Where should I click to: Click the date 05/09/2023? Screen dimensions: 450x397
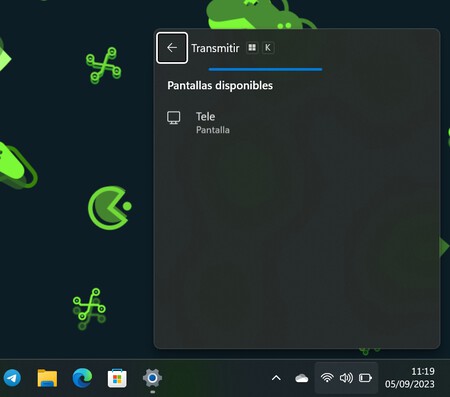click(410, 384)
